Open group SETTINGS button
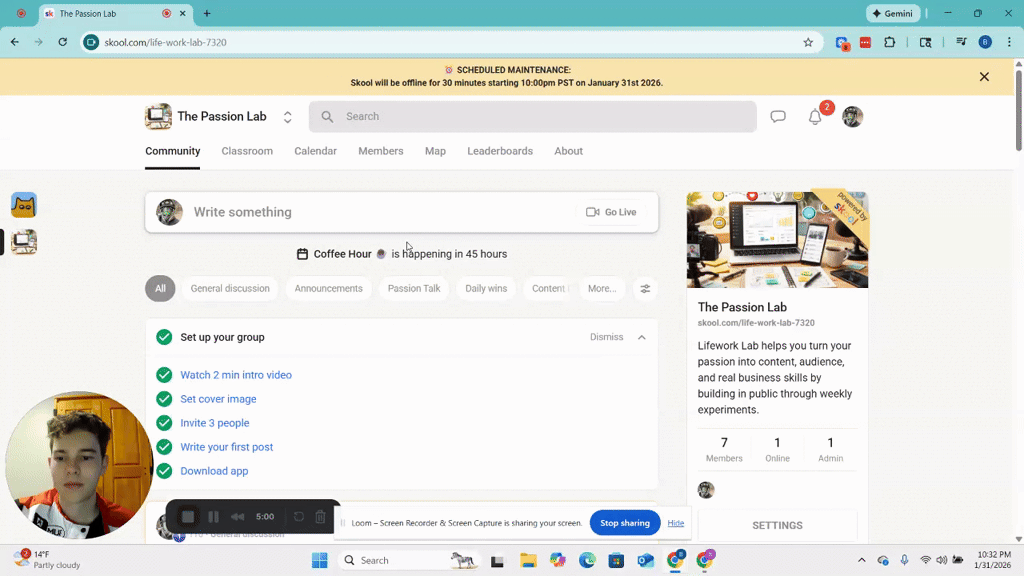This screenshot has width=1024, height=576. click(x=777, y=526)
